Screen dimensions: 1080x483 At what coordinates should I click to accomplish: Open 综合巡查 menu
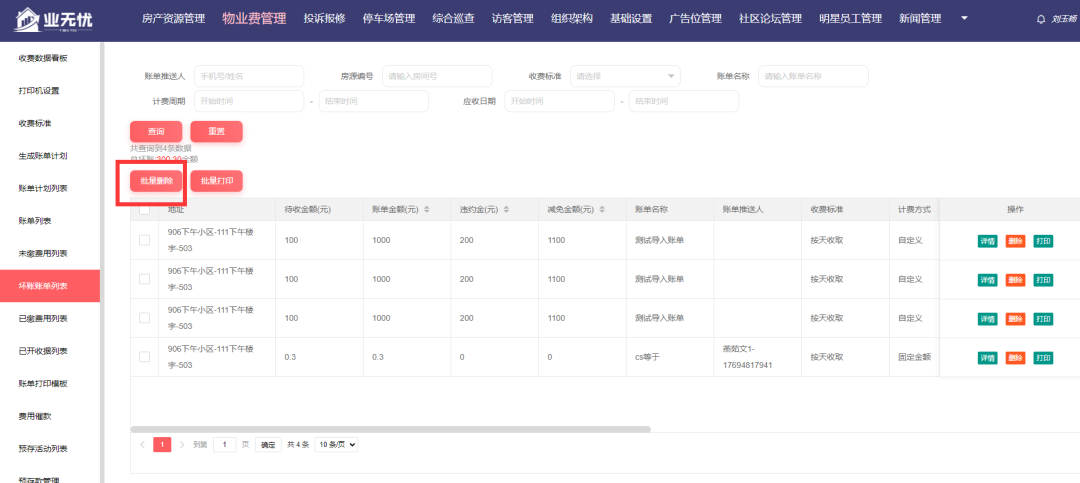(x=453, y=19)
